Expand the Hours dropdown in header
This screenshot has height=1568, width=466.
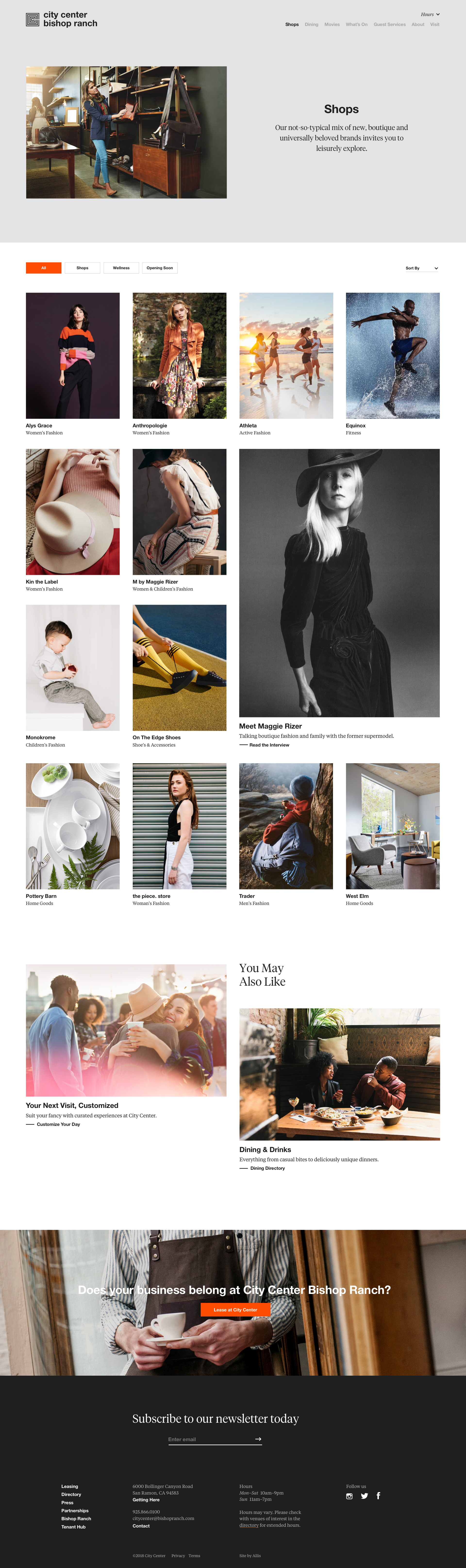[x=430, y=14]
